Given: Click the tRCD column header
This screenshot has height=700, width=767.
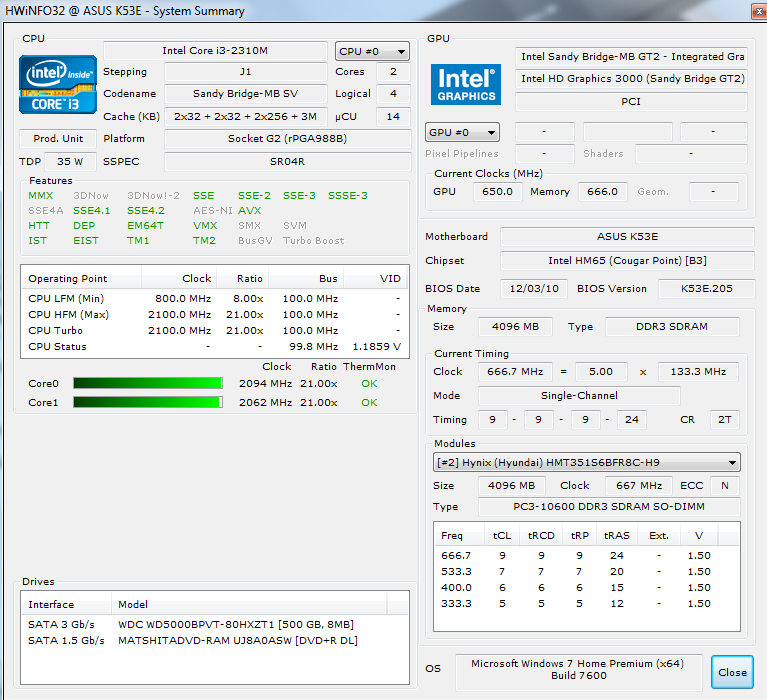Looking at the screenshot, I should click(x=541, y=536).
